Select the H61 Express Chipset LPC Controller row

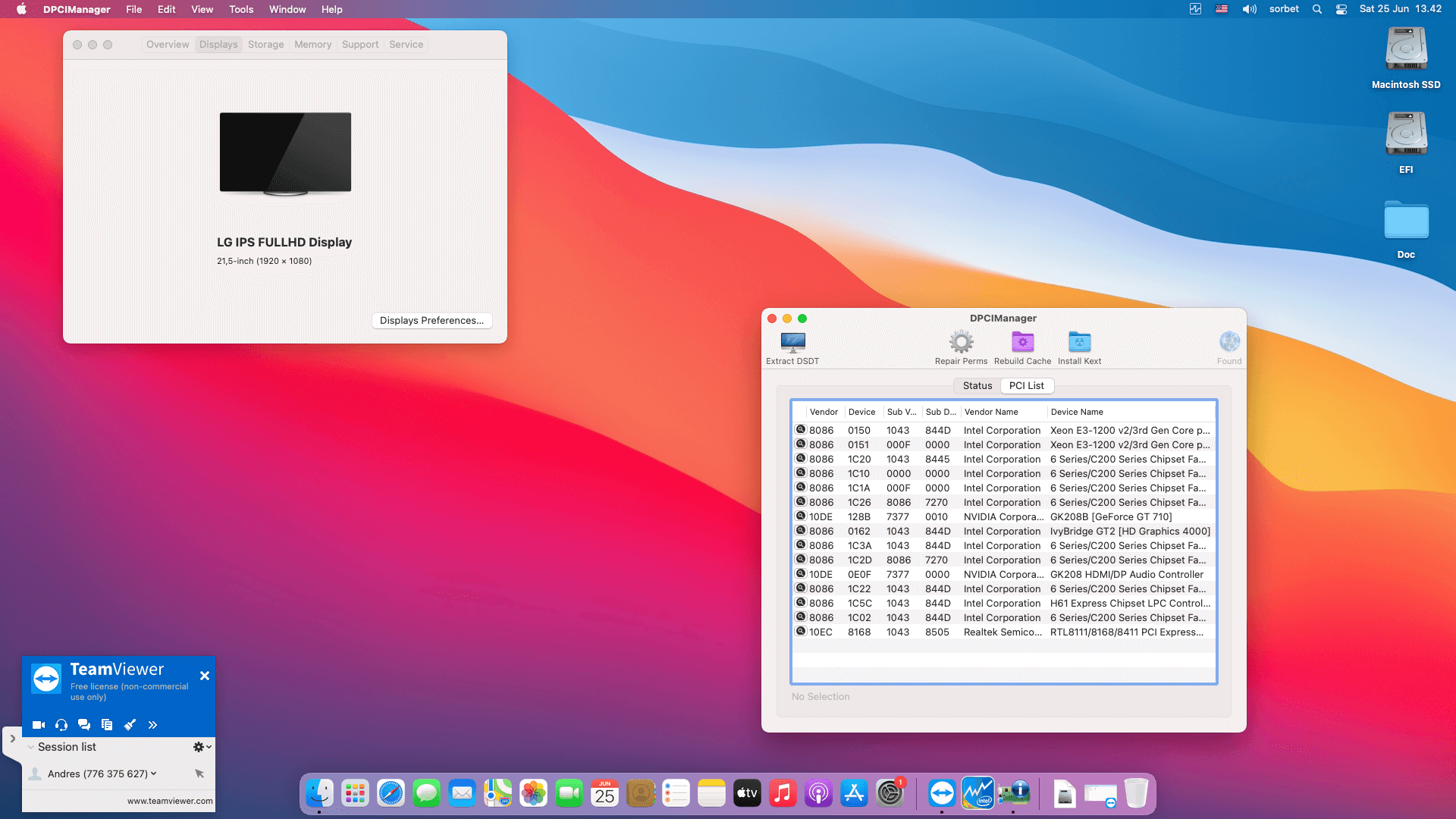tap(1003, 604)
